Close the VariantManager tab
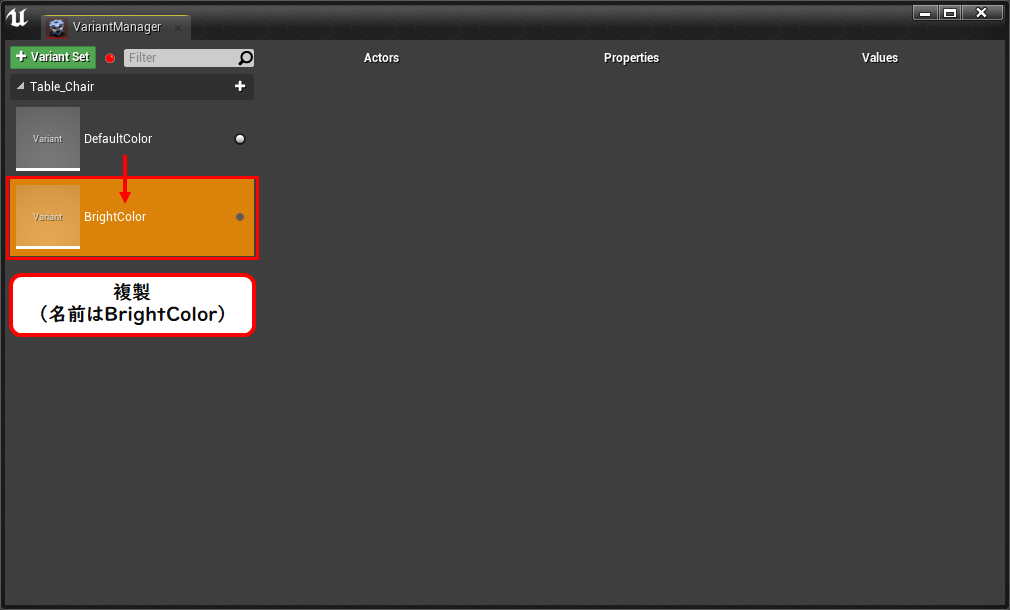Image resolution: width=1010 pixels, height=610 pixels. pyautogui.click(x=178, y=28)
